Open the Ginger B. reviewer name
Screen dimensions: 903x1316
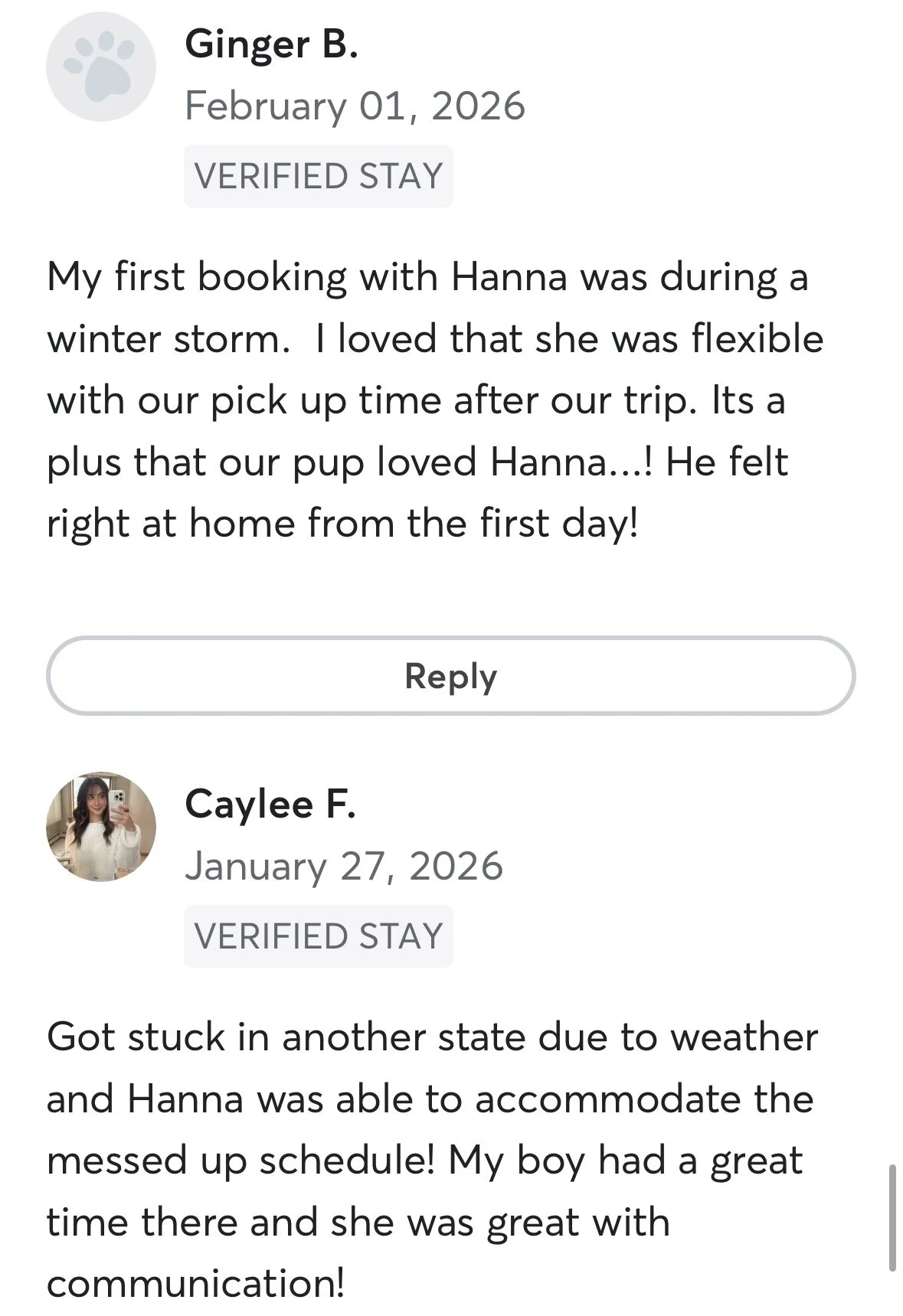271,44
